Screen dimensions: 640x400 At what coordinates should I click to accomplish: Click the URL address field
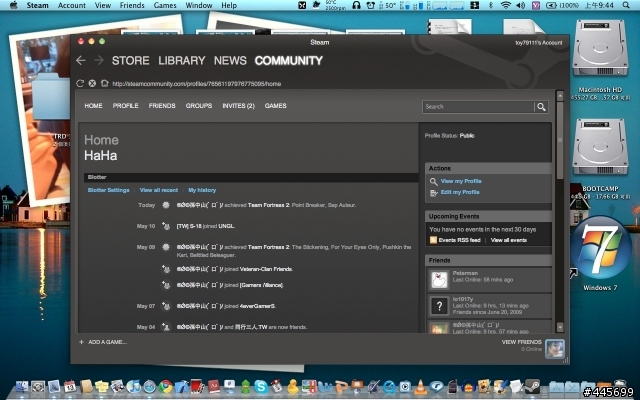[197, 84]
